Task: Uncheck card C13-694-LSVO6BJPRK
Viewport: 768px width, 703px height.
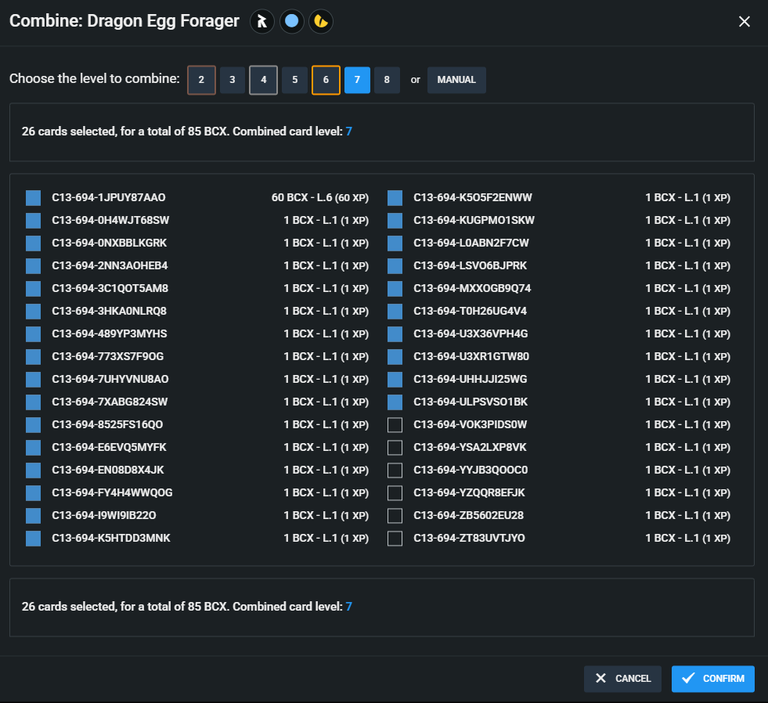Action: pos(395,266)
